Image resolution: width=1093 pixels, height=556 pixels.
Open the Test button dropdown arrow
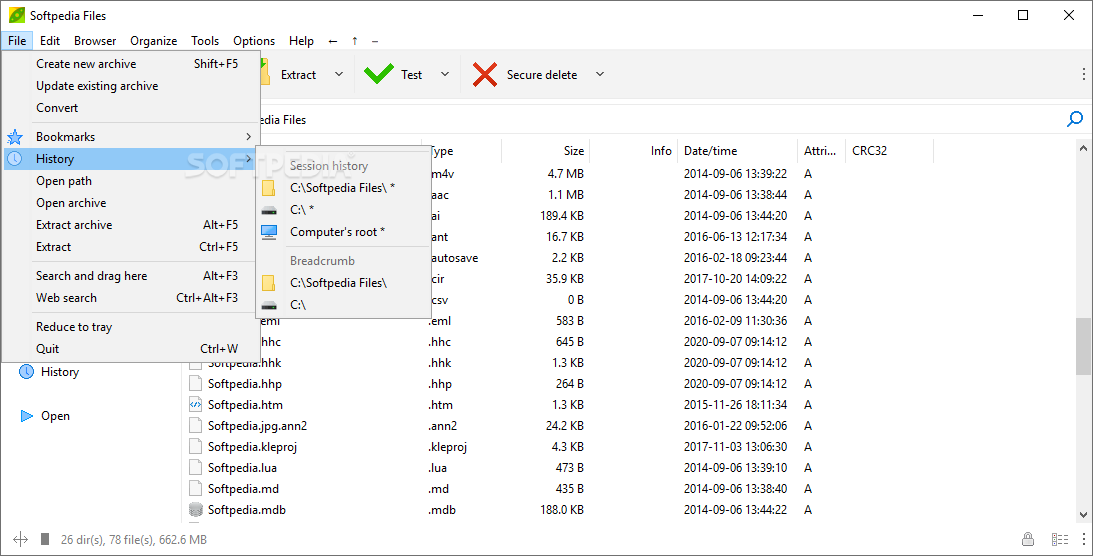(x=445, y=74)
